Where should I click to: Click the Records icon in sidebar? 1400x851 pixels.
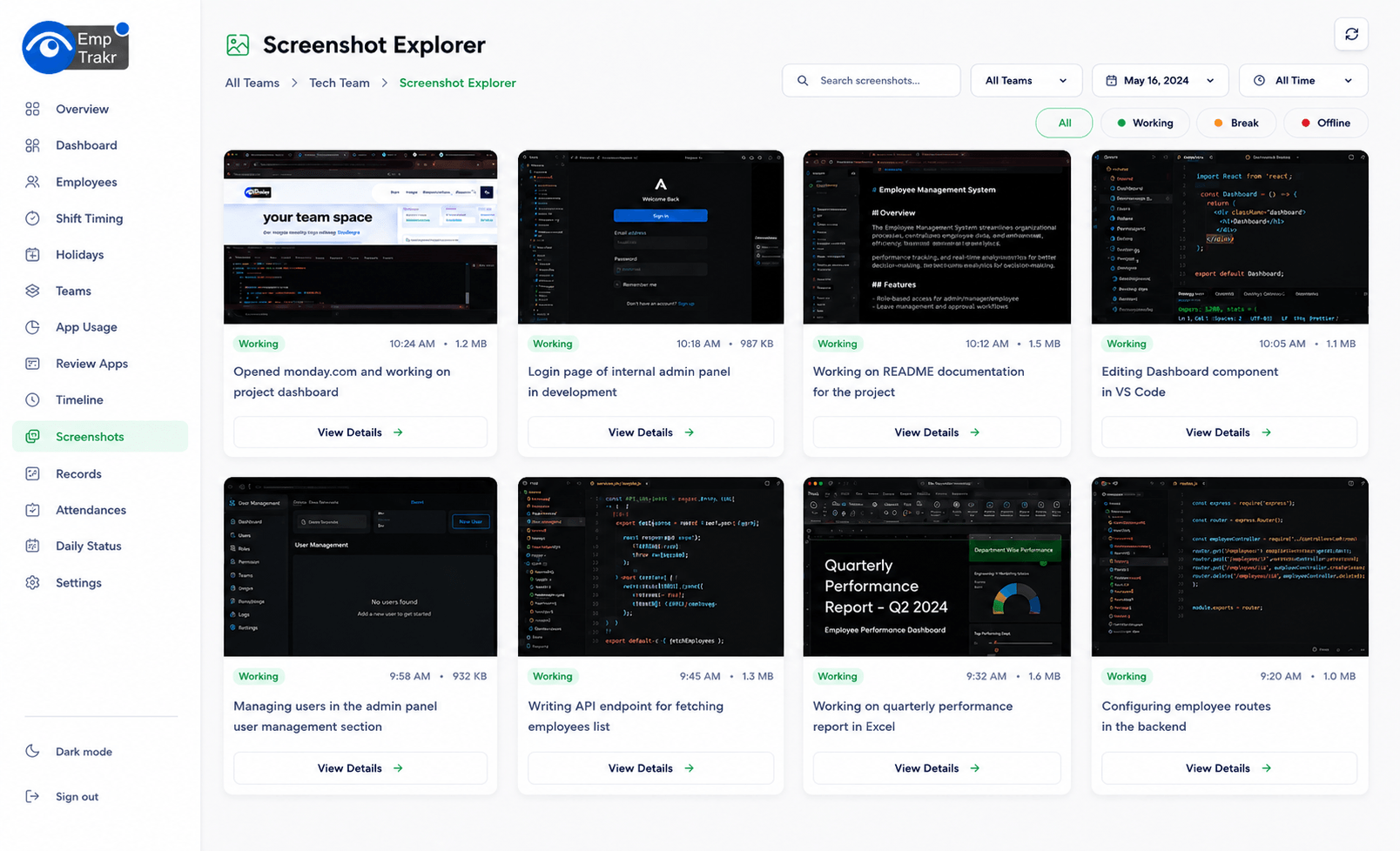[32, 474]
